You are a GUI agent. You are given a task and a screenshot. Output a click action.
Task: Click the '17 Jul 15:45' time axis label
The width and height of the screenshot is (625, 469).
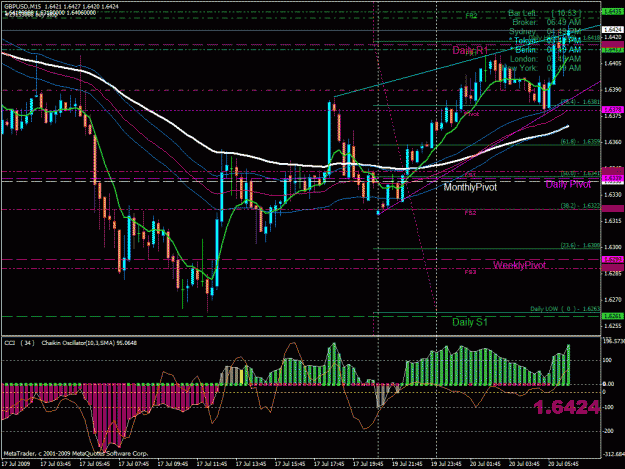pyautogui.click(x=290, y=464)
